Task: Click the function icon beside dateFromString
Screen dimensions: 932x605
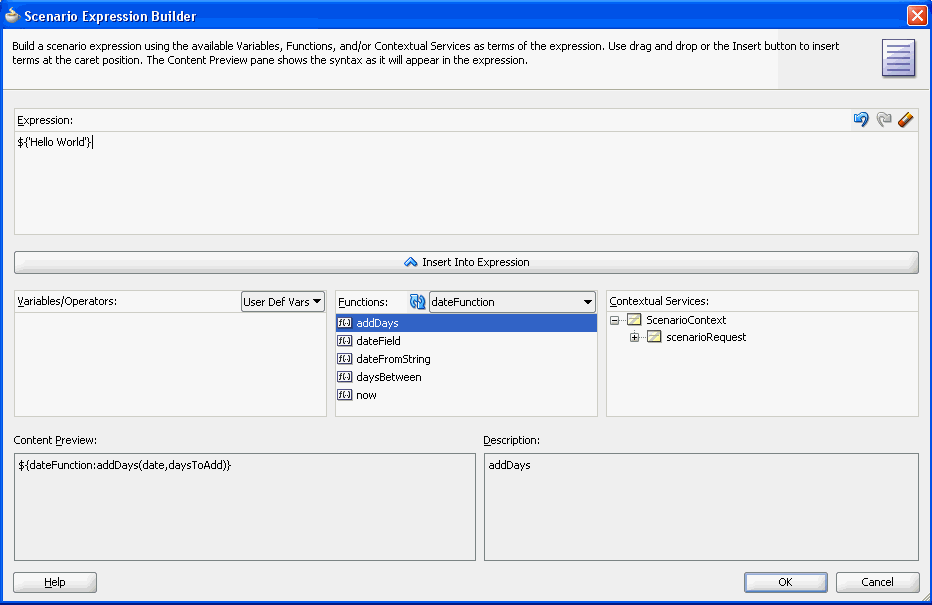Action: pos(345,358)
